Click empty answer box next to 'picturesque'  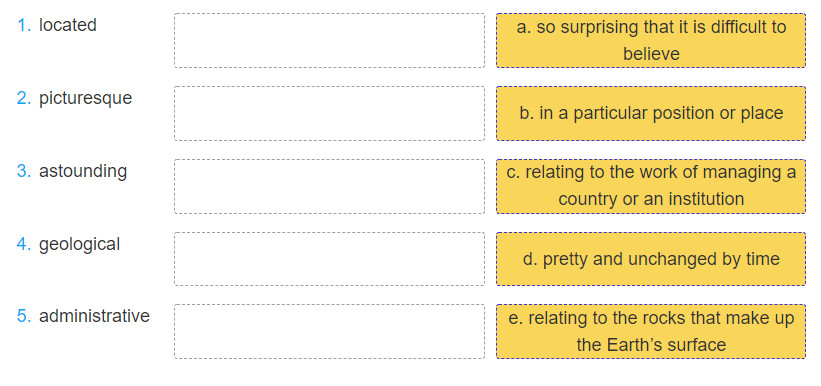tap(329, 113)
